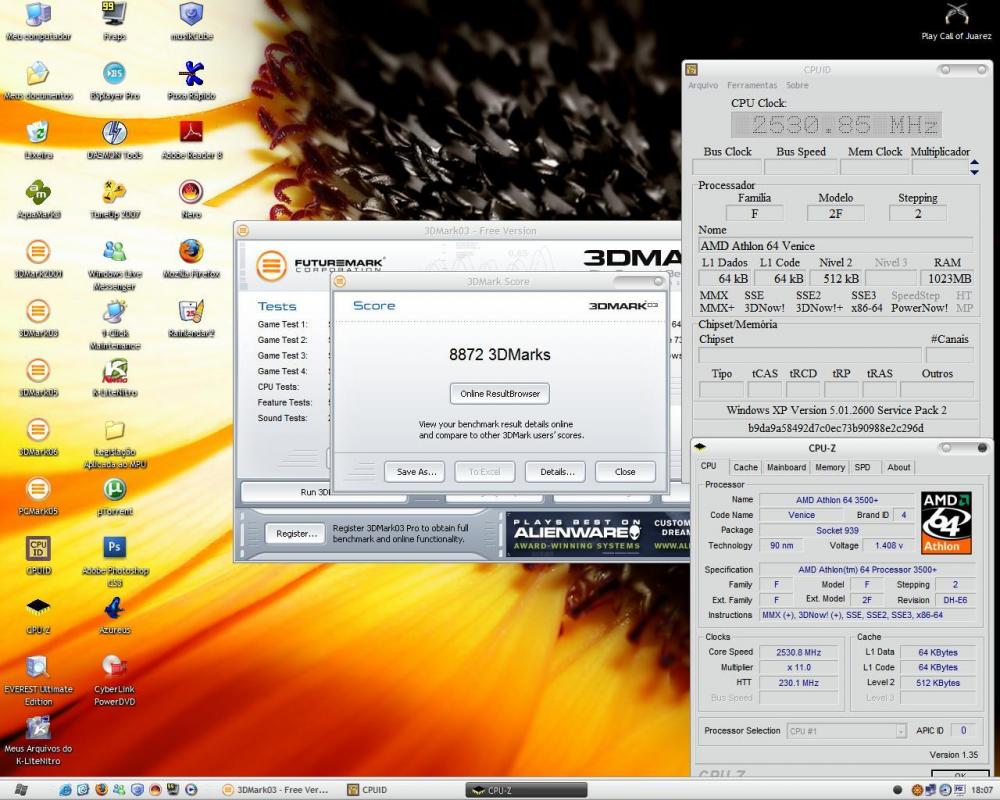
Task: Click Save As... in 3DMark Score
Action: [414, 472]
